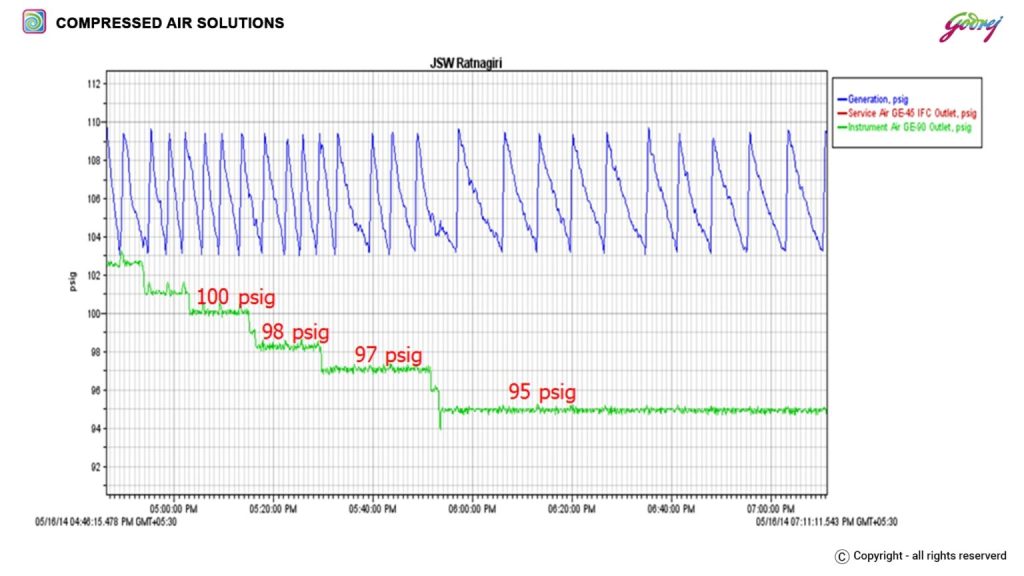Click the 95 psig annotation label
Viewport: 1024px width, 576px height.
542,392
